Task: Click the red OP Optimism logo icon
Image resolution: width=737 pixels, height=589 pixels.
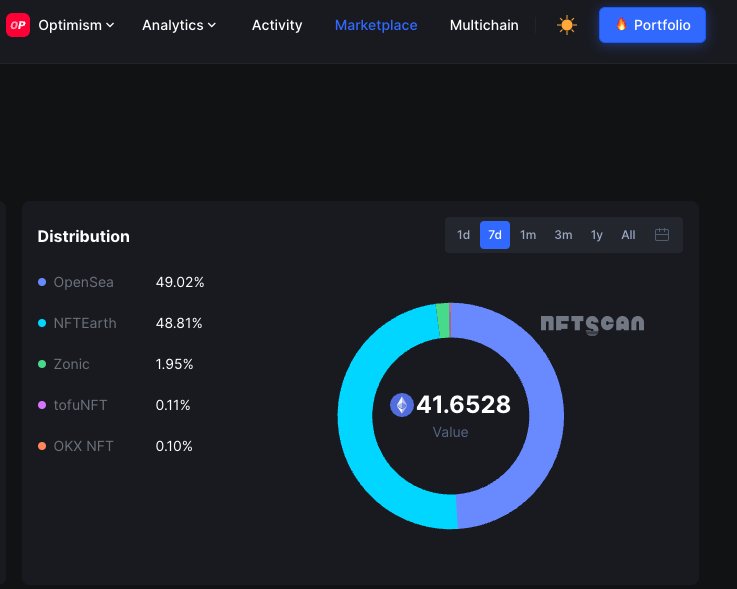Action: pyautogui.click(x=18, y=25)
